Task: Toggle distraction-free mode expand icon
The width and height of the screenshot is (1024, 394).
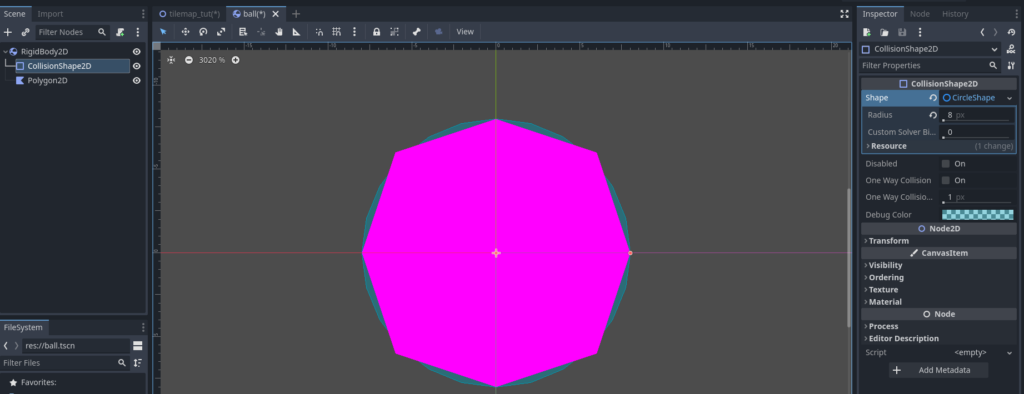Action: pos(844,14)
